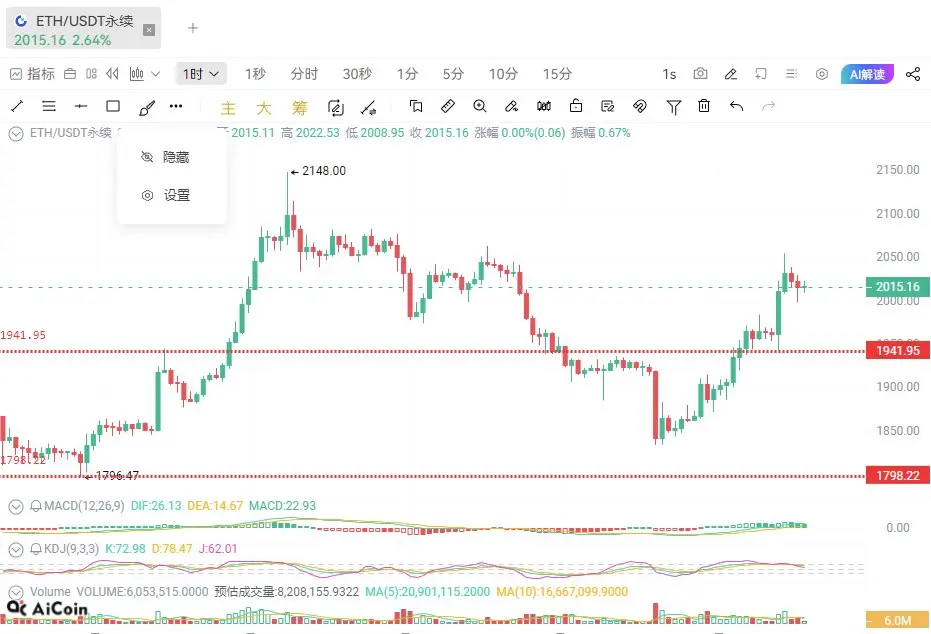Click the 主 main-force indicator icon

click(228, 107)
